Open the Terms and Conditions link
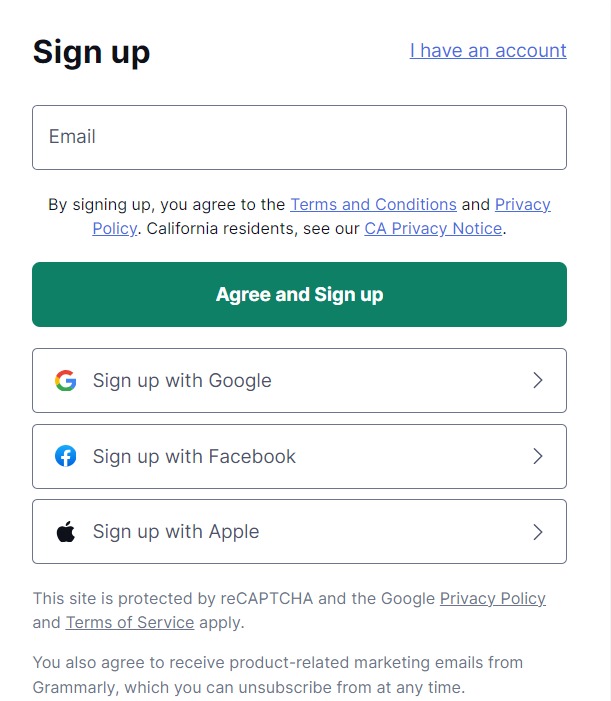This screenshot has height=701, width=611. [373, 204]
